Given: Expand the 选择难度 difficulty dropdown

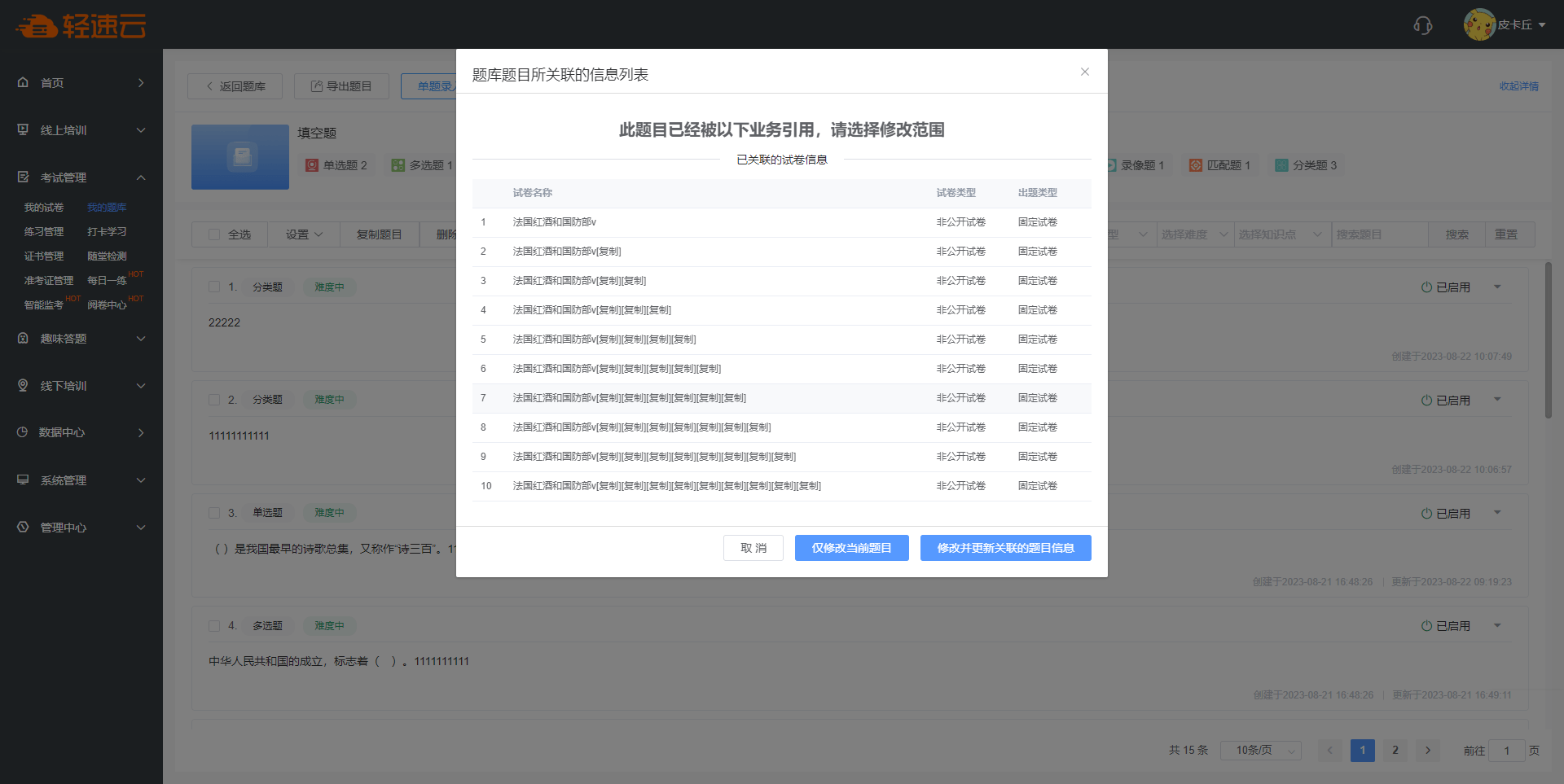Looking at the screenshot, I should [1193, 234].
